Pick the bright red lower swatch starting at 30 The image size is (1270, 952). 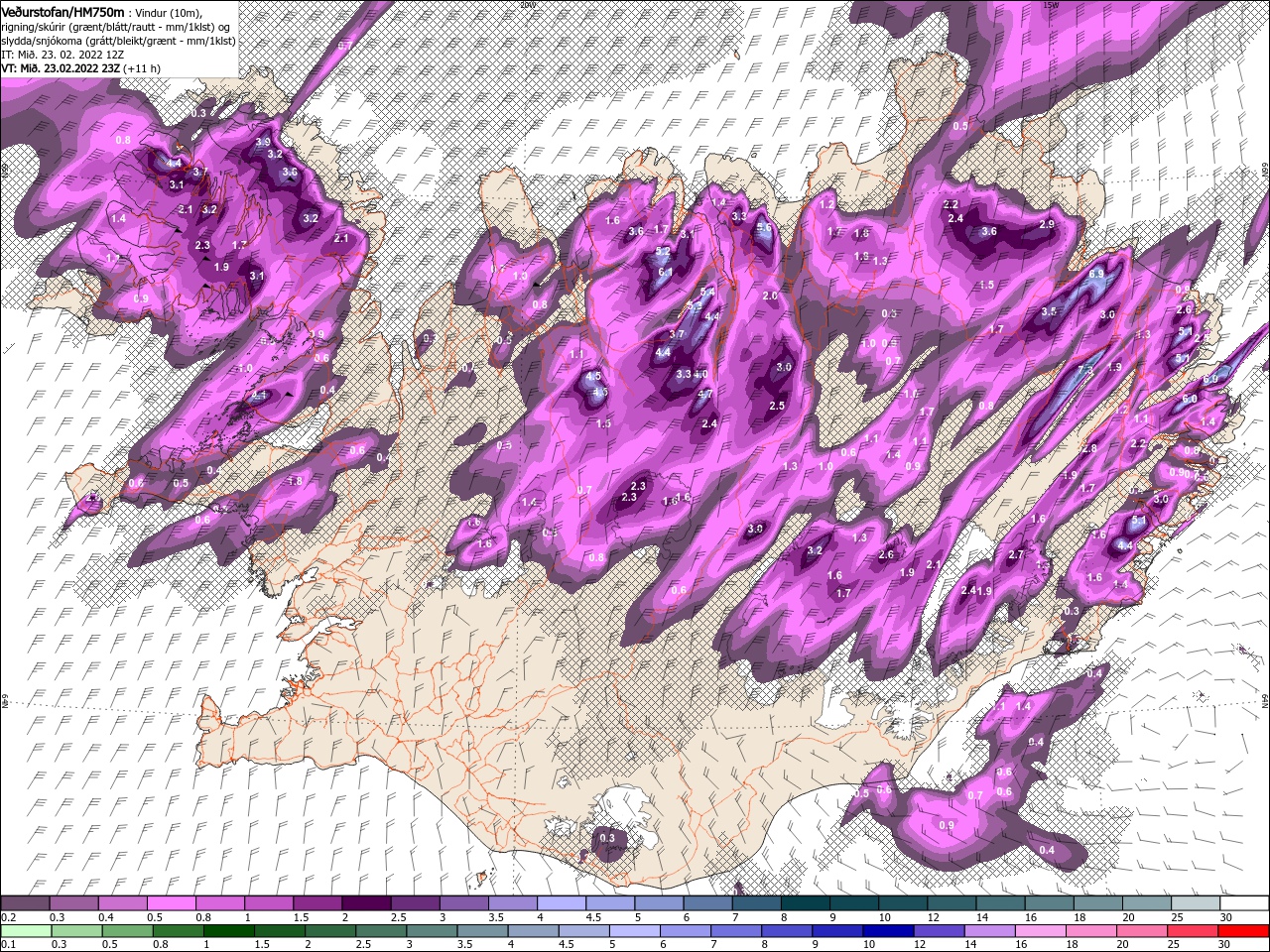pyautogui.click(x=1244, y=931)
